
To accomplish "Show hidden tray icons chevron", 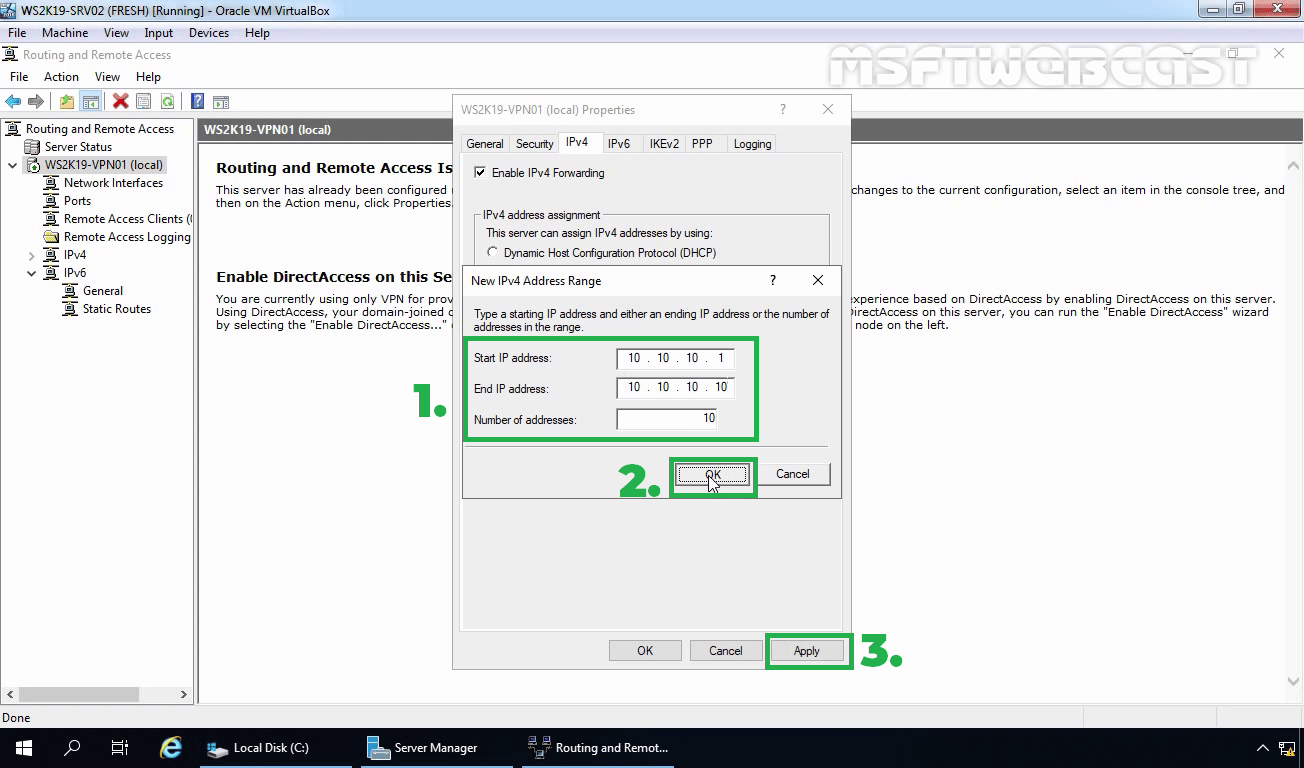I will coord(1263,748).
